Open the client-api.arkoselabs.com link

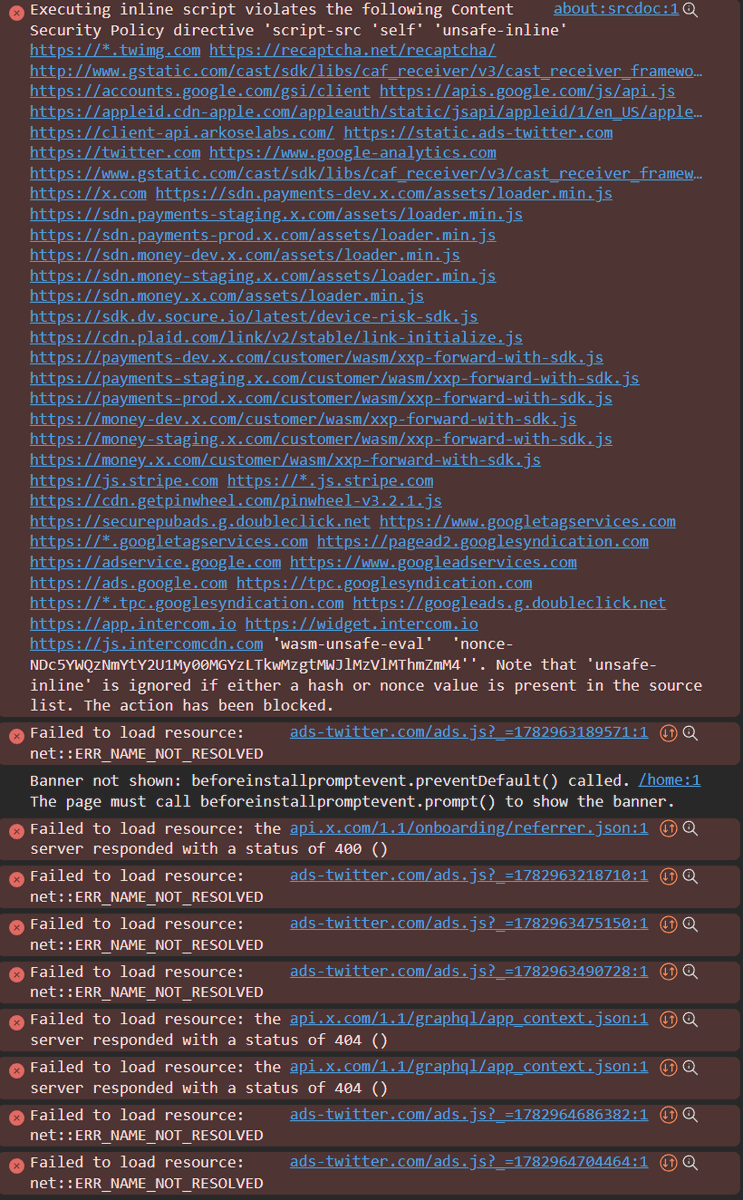coord(182,132)
